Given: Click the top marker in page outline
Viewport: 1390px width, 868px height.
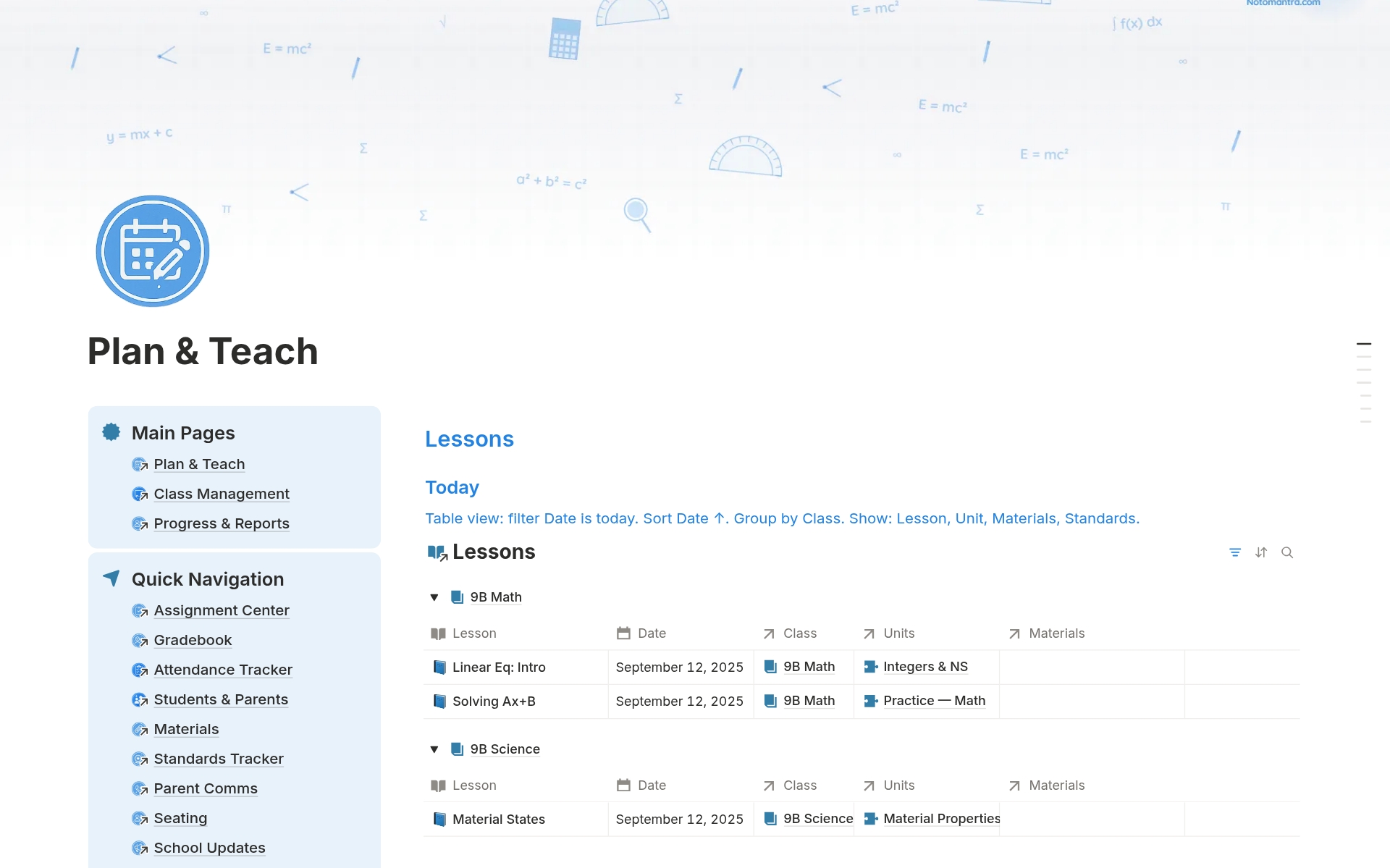Looking at the screenshot, I should click(x=1364, y=344).
